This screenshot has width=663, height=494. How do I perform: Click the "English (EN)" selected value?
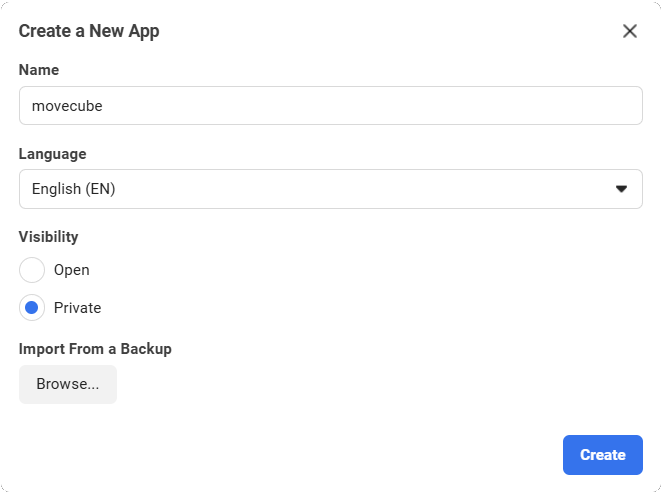pos(74,189)
